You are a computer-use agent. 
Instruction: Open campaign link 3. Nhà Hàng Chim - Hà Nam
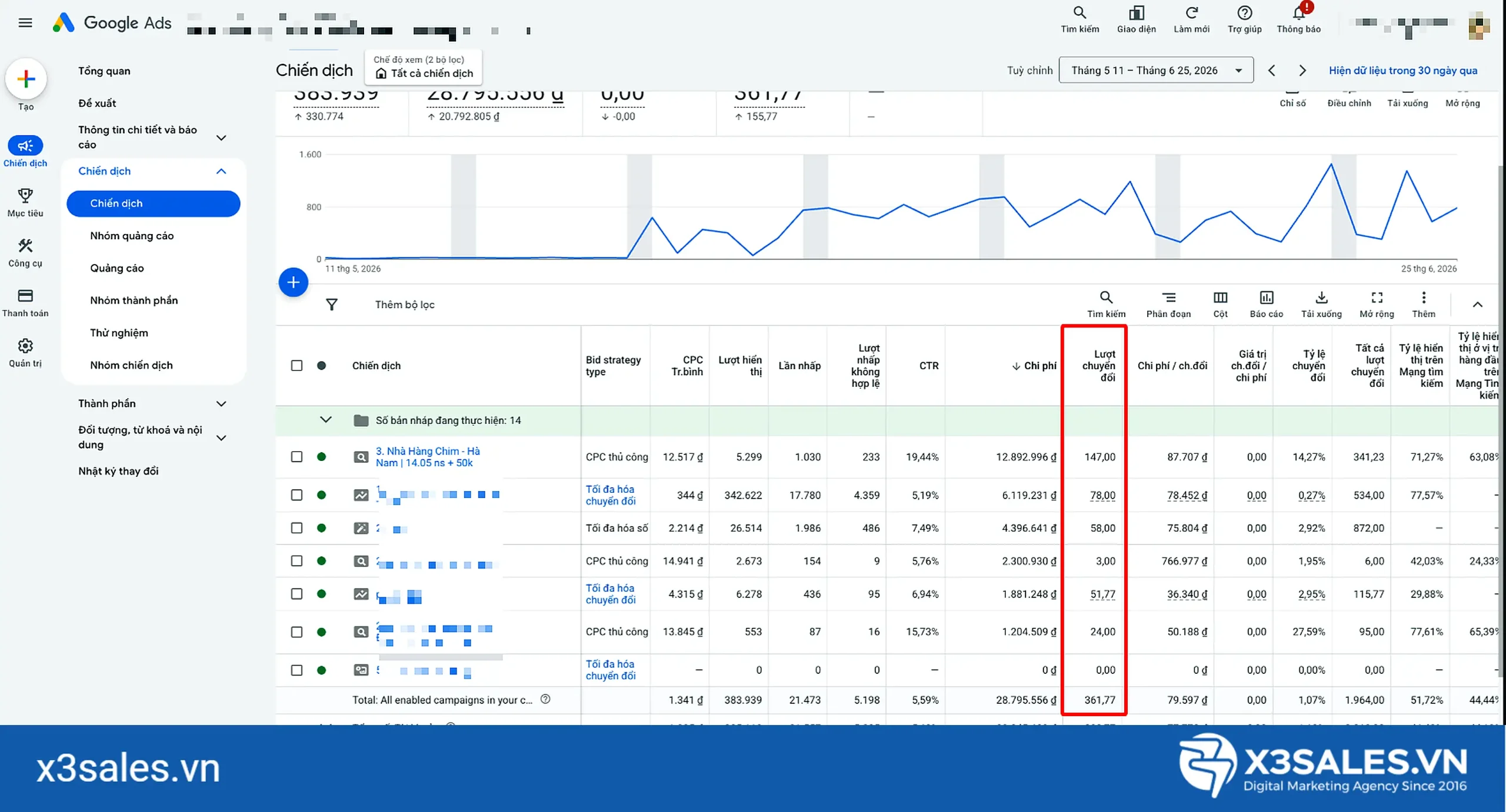[428, 457]
